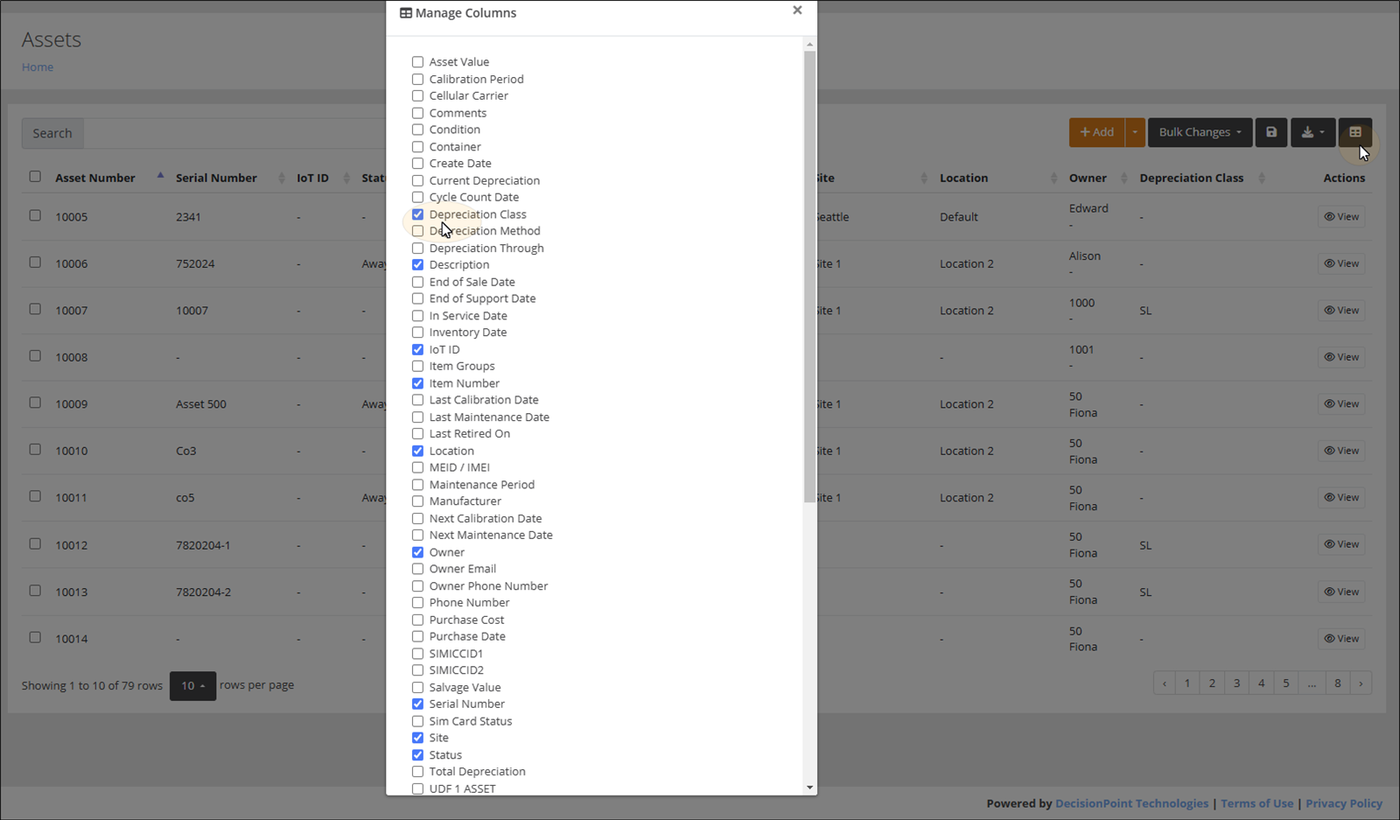Check the Owner Email column
The image size is (1400, 820).
[x=418, y=569]
